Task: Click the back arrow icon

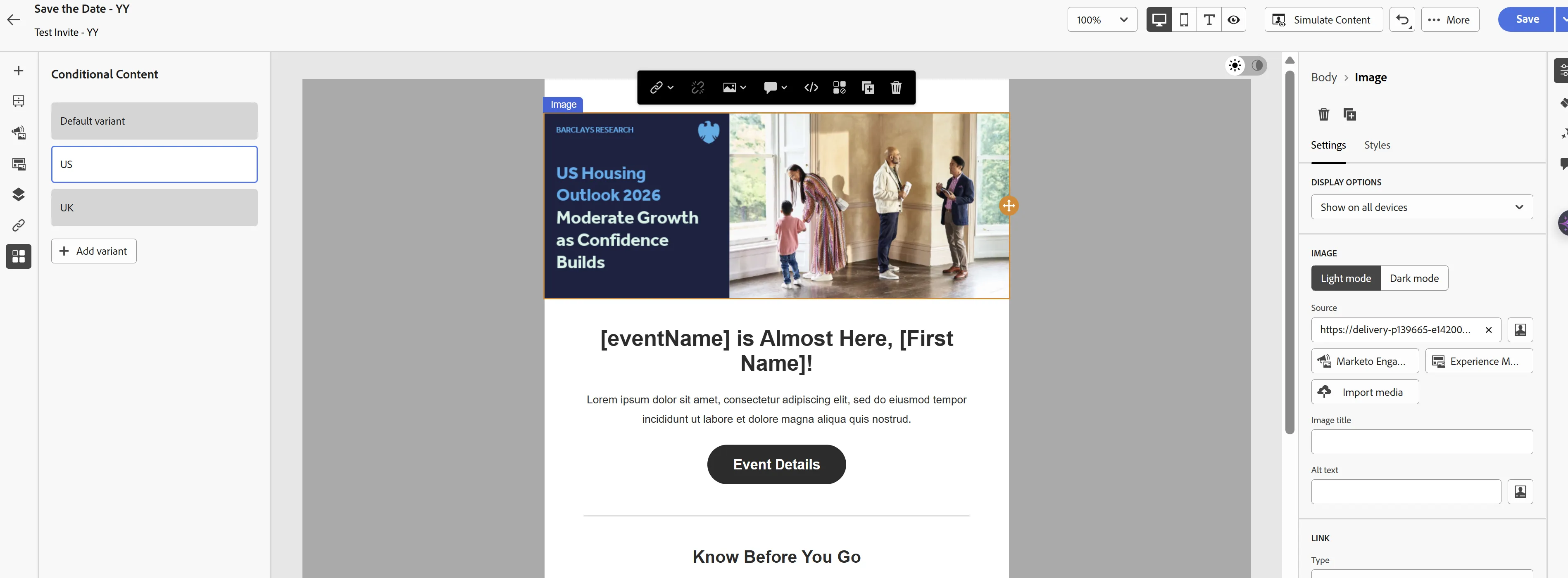Action: (x=14, y=19)
